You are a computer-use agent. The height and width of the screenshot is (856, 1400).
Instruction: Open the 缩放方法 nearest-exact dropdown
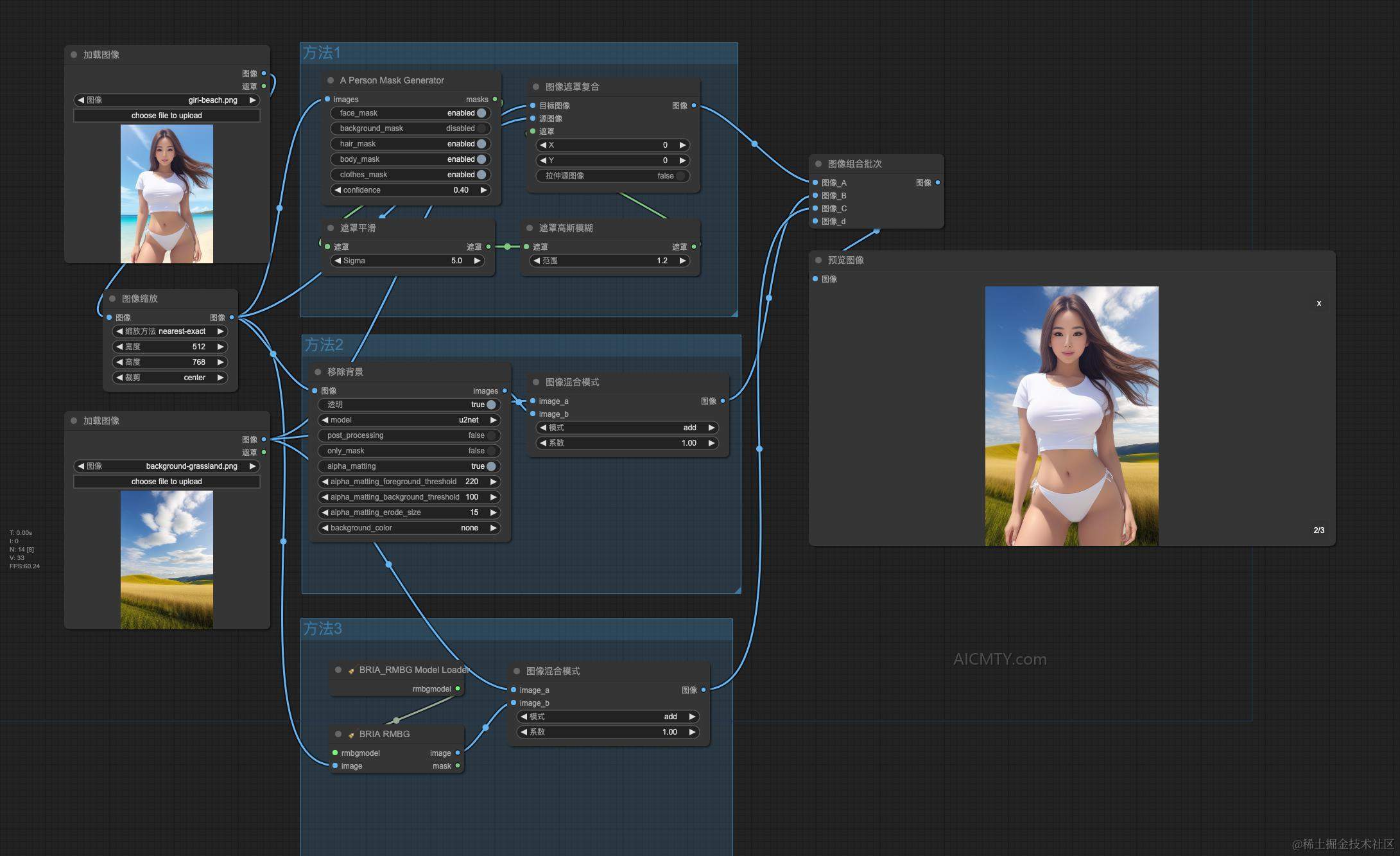coord(170,331)
